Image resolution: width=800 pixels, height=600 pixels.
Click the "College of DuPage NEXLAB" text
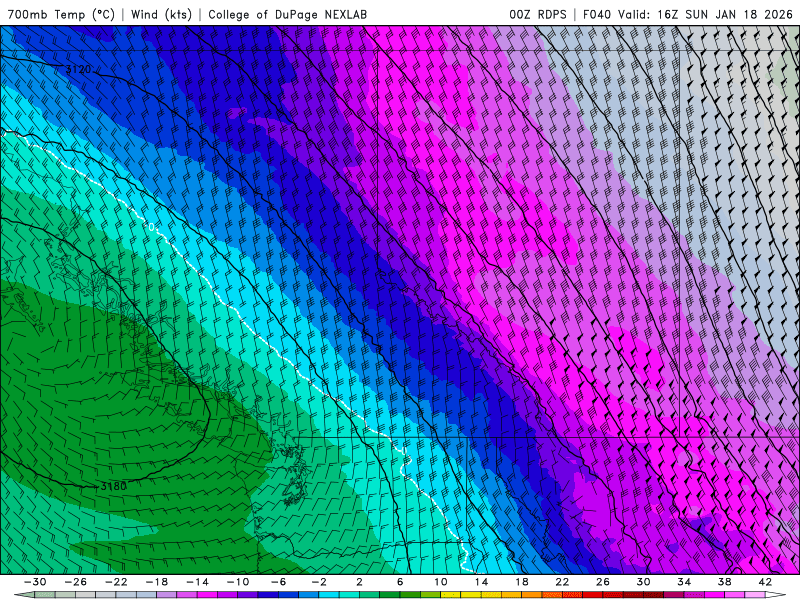click(287, 14)
